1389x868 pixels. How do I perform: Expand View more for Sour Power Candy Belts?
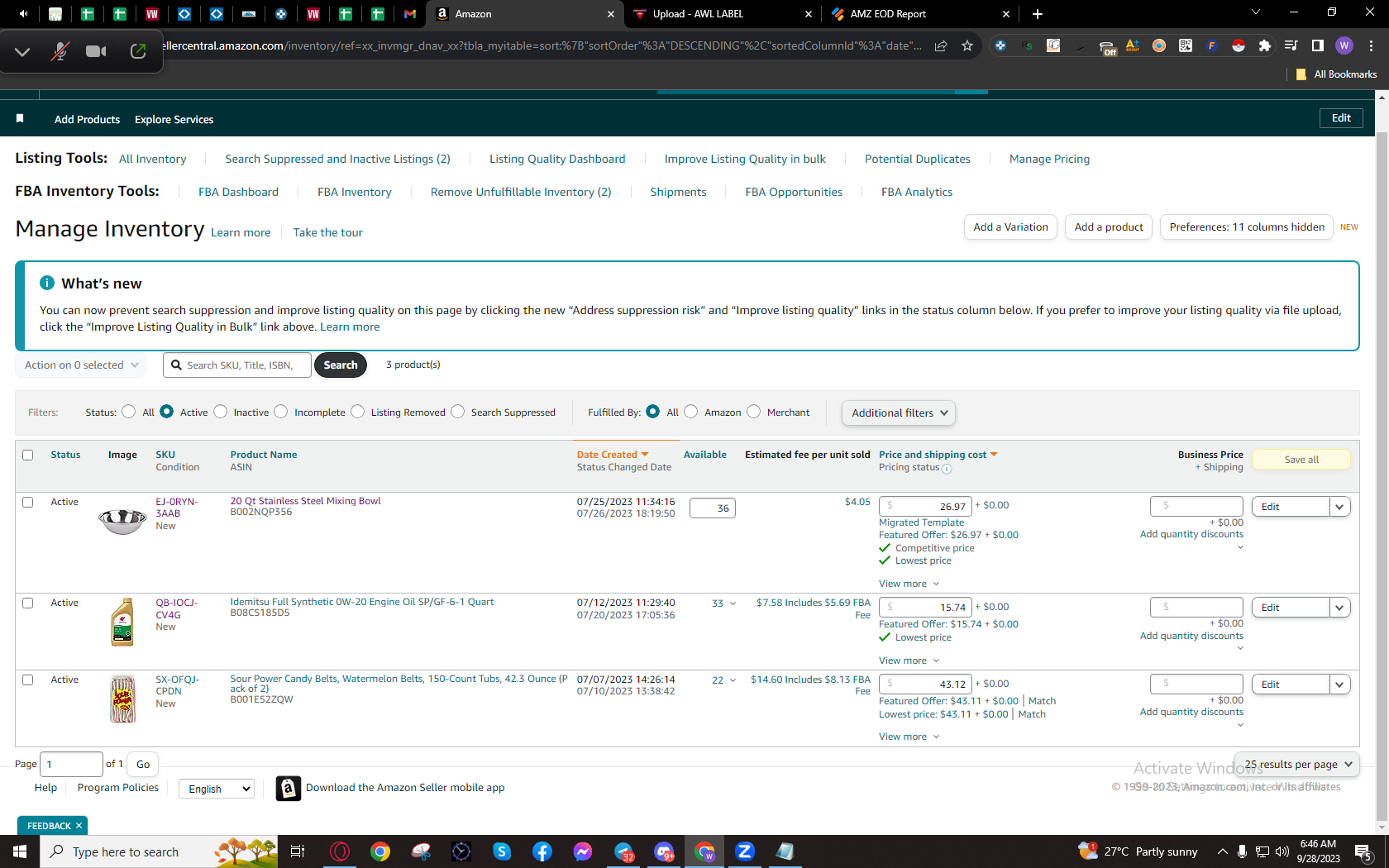point(909,737)
